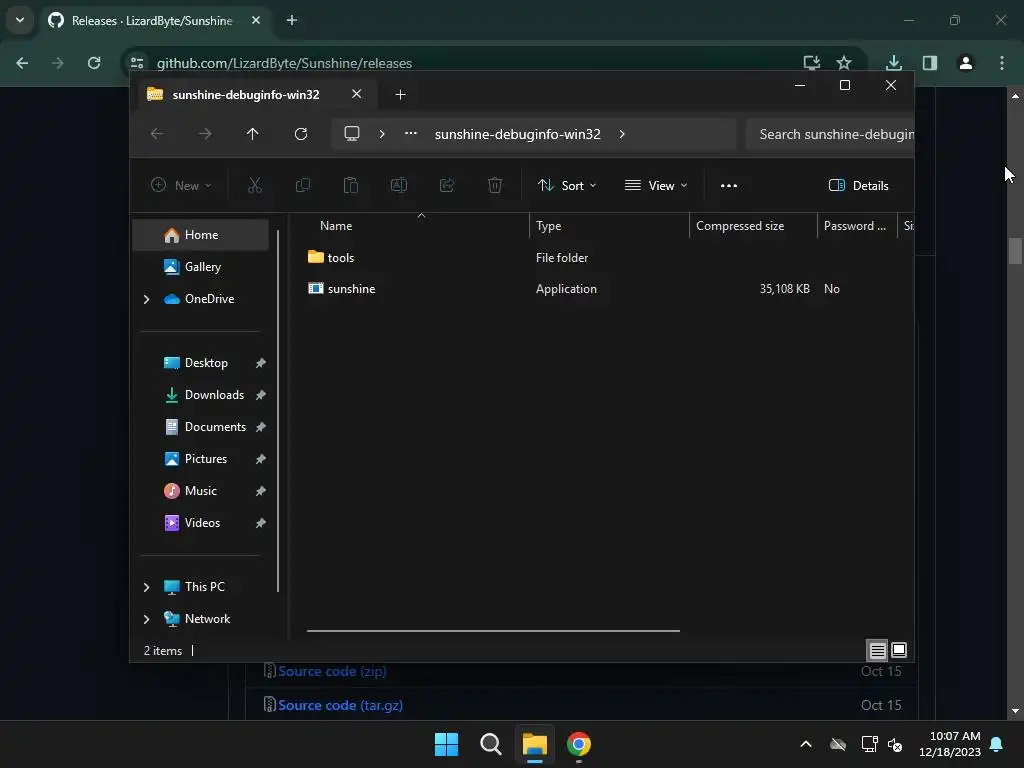
Task: Open the Sort dropdown menu
Action: (567, 185)
